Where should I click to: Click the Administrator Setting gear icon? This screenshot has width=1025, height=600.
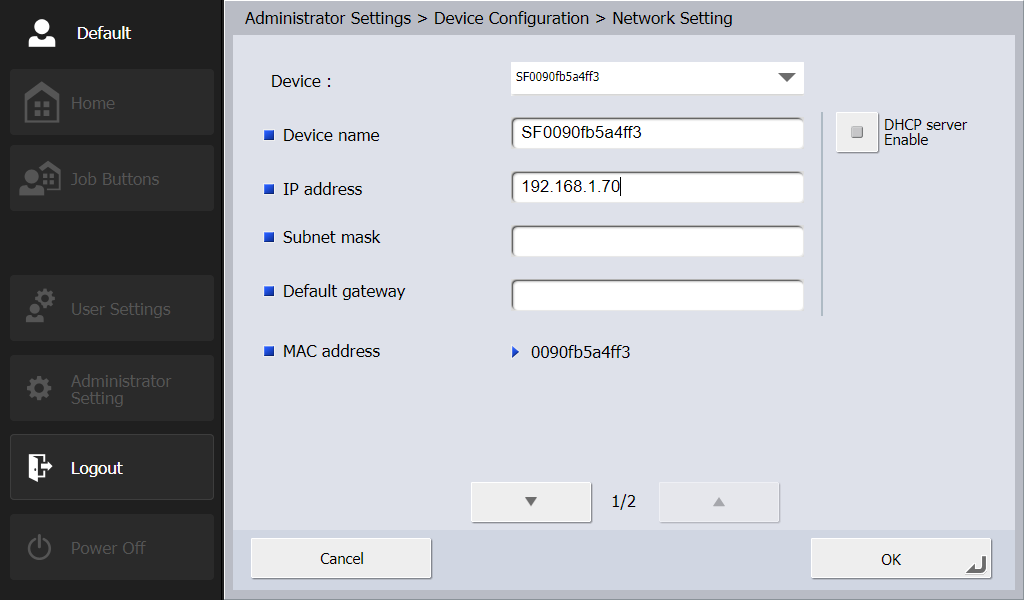(39, 389)
